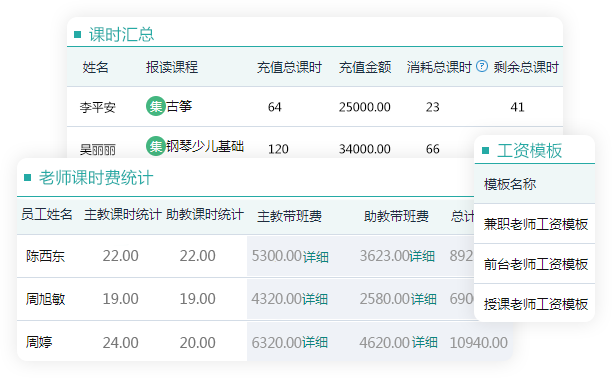The height and width of the screenshot is (378, 612).
Task: Click remaining hours value 41
Action: point(518,107)
